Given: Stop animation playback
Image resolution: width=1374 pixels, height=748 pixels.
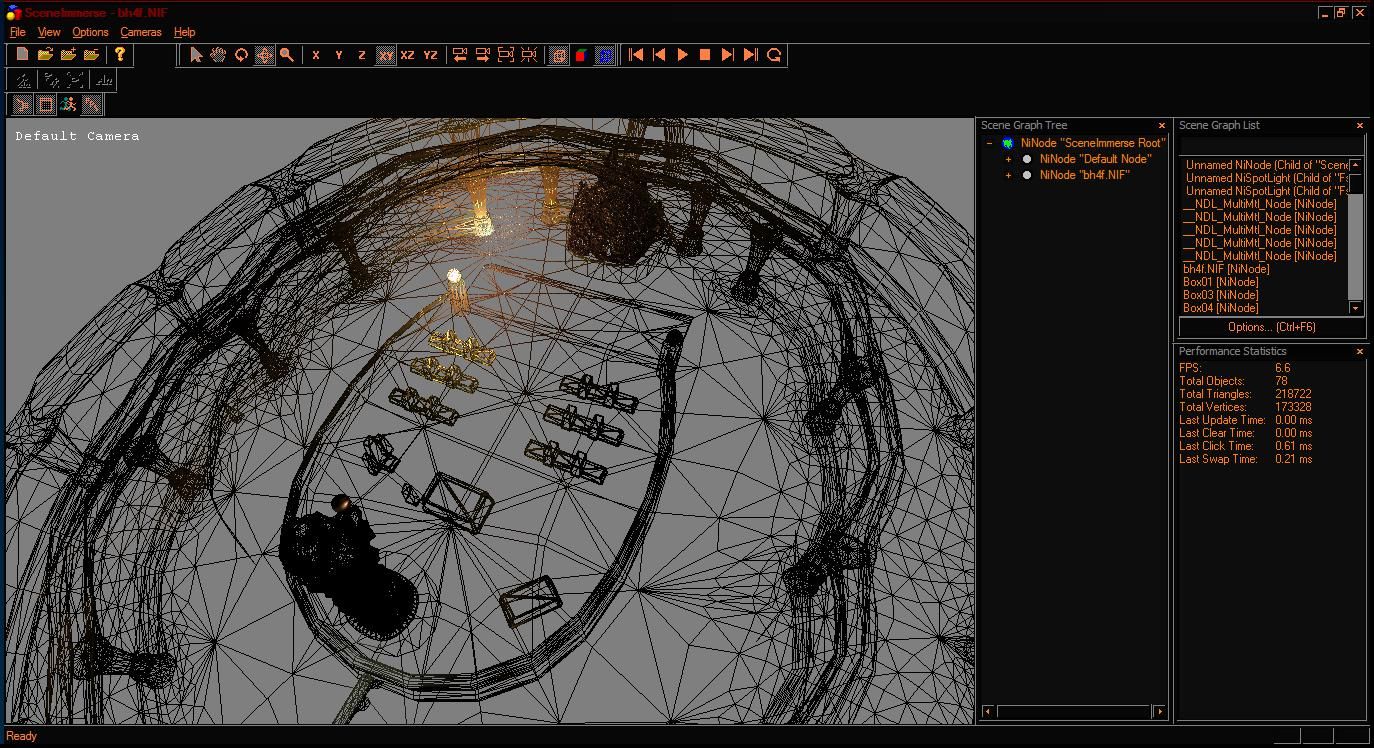Looking at the screenshot, I should (x=705, y=55).
